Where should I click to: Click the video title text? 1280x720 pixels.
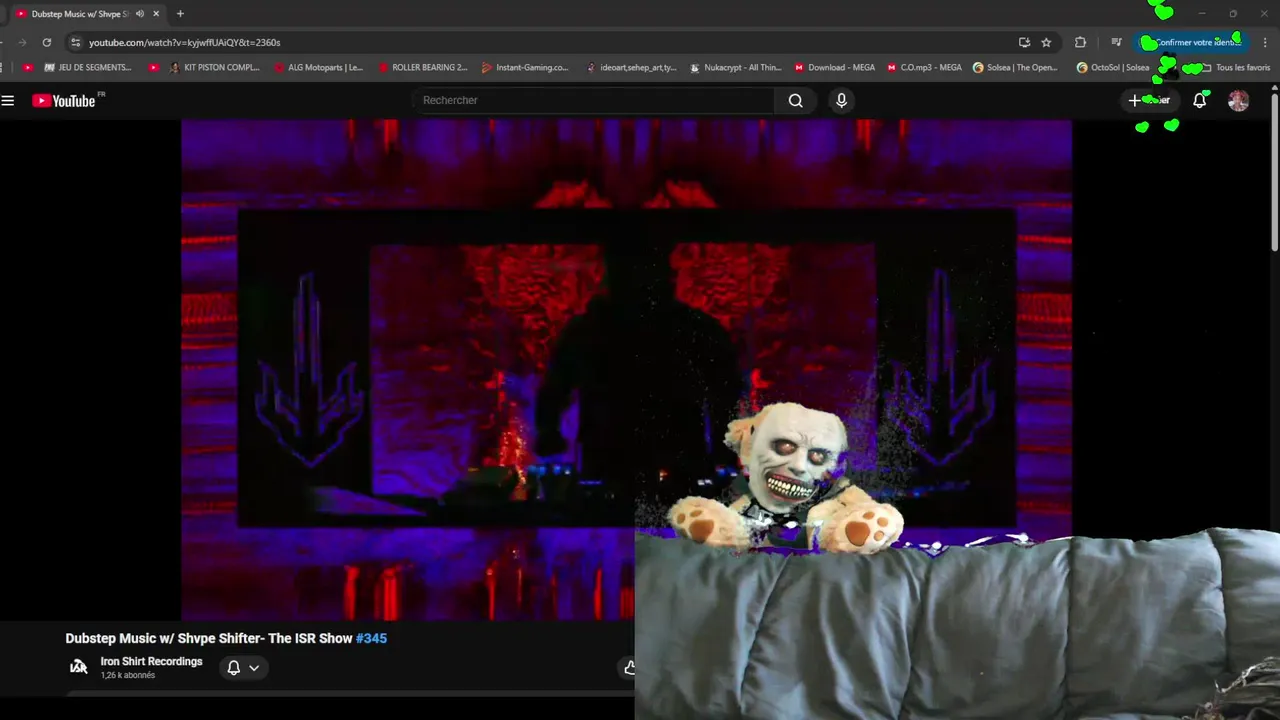(209, 638)
